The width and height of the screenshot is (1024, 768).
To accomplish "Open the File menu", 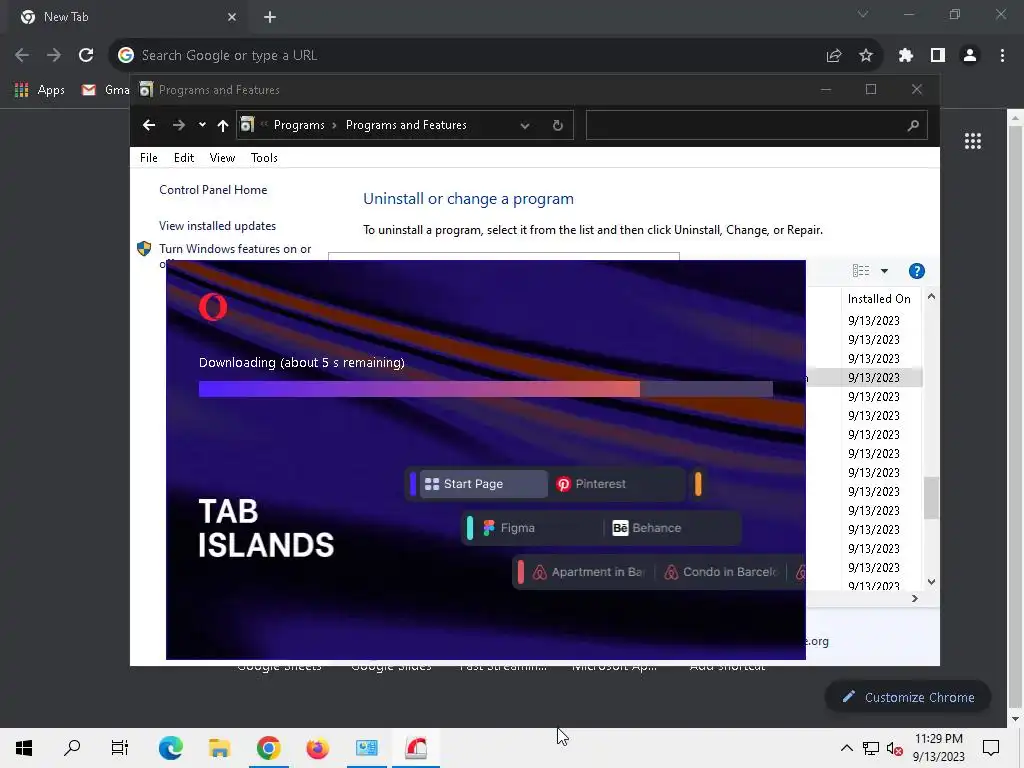I will tap(148, 157).
